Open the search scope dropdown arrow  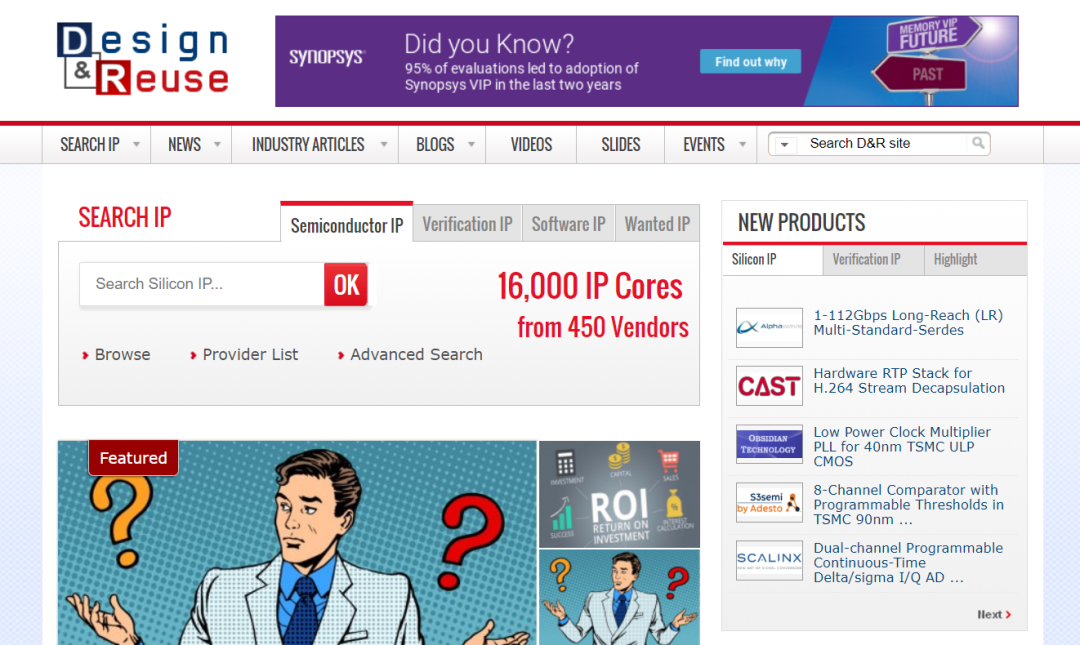[784, 145]
